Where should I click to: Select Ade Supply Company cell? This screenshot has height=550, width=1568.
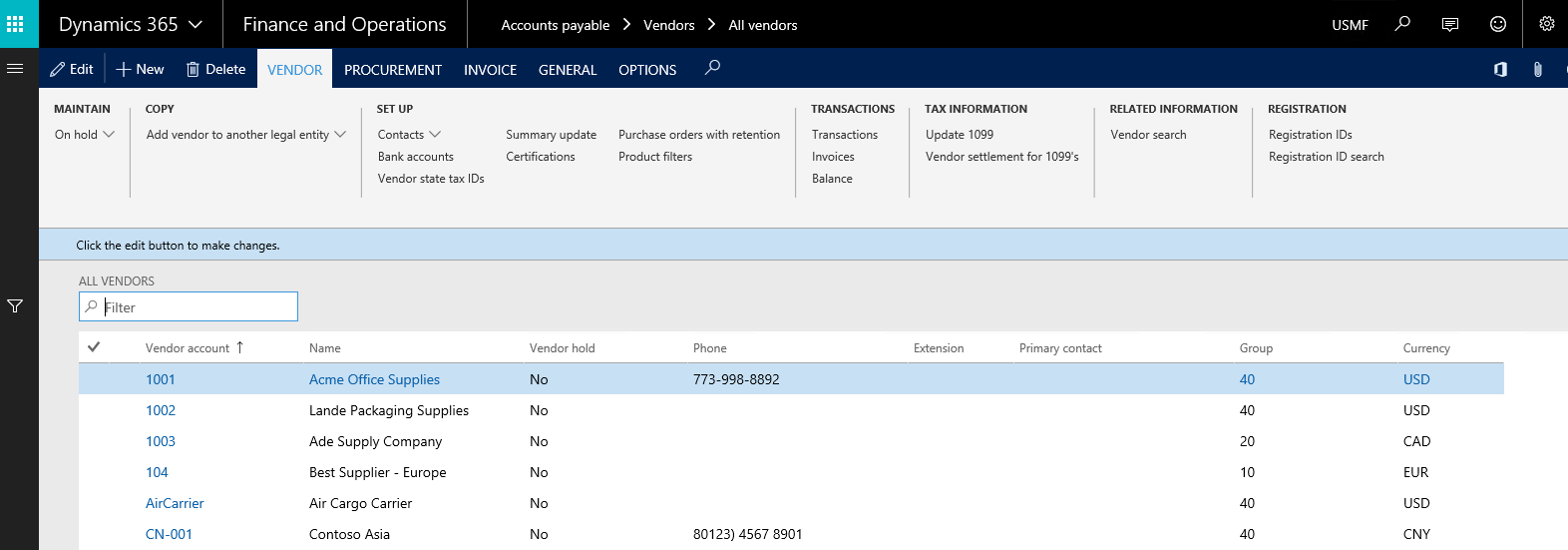tap(375, 441)
